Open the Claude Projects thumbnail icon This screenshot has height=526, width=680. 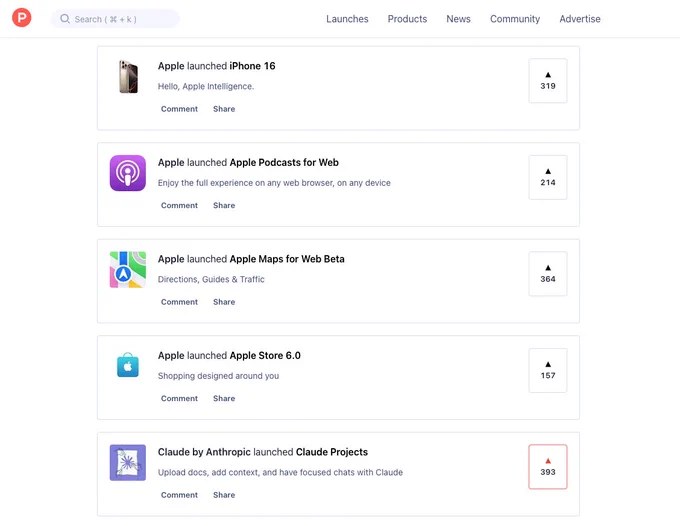pos(128,463)
